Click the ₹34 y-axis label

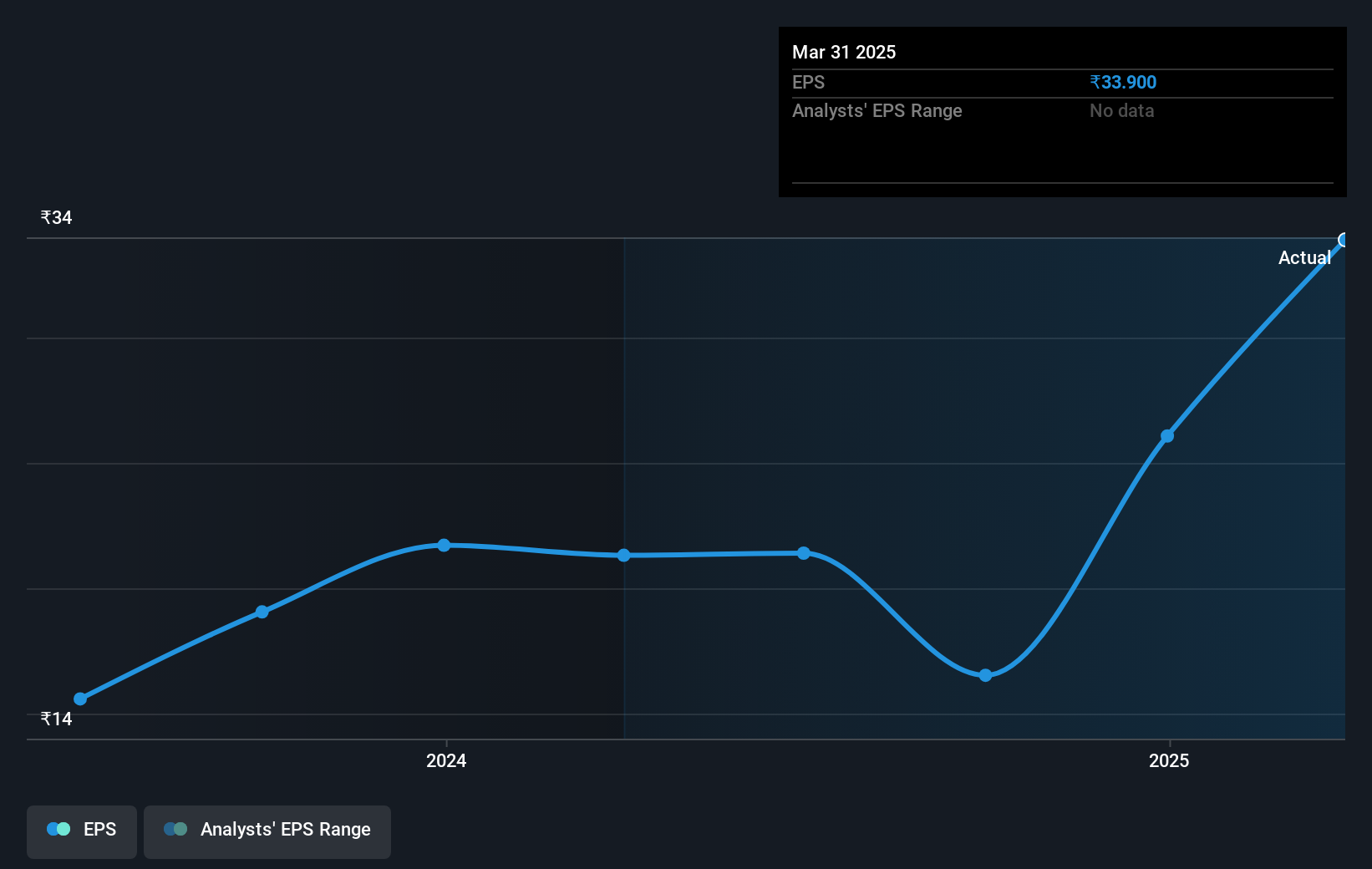[56, 218]
